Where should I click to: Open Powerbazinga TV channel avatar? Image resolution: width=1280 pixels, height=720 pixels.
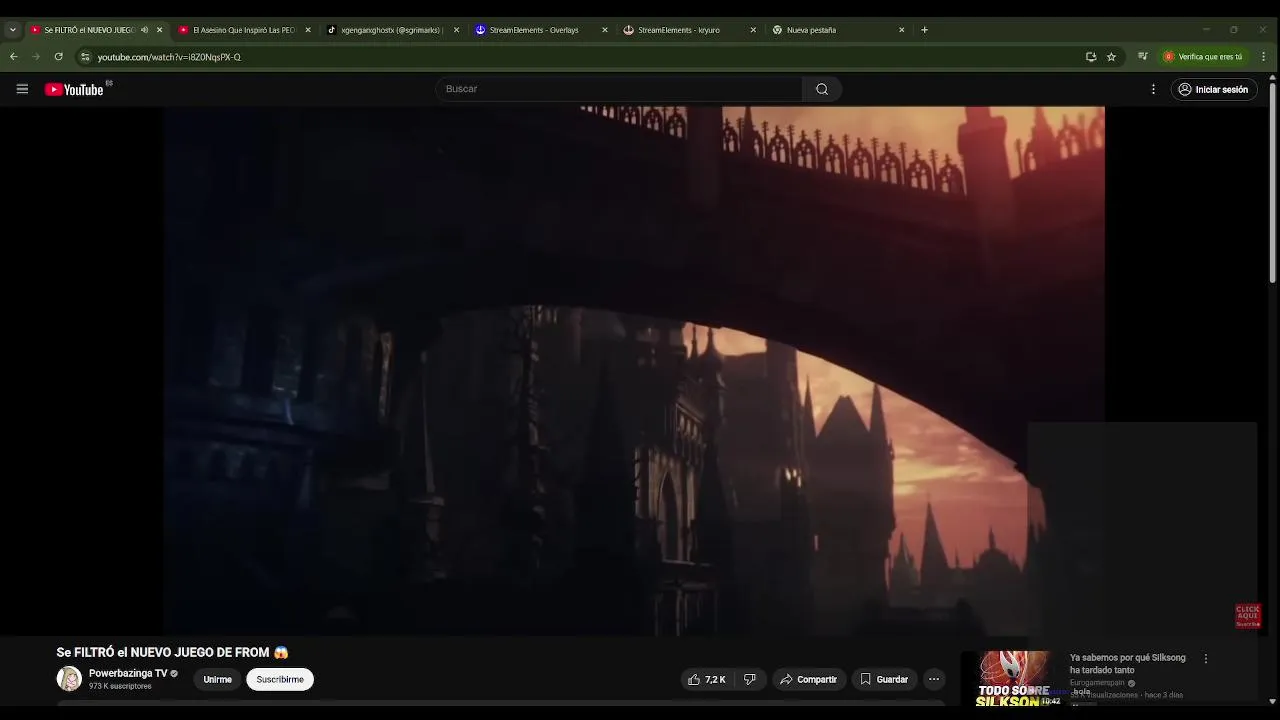click(x=69, y=679)
